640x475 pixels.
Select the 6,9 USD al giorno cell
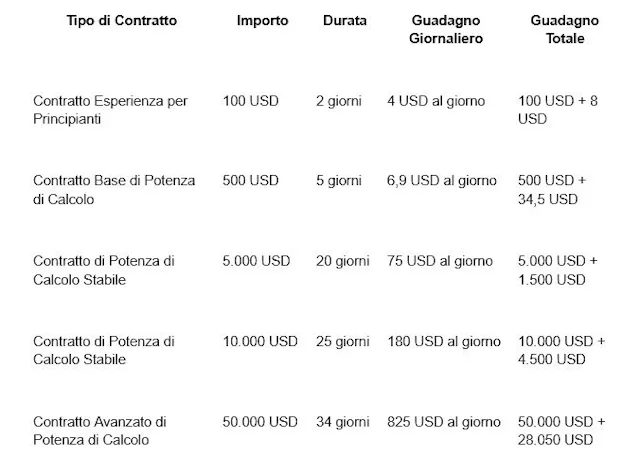pyautogui.click(x=442, y=180)
